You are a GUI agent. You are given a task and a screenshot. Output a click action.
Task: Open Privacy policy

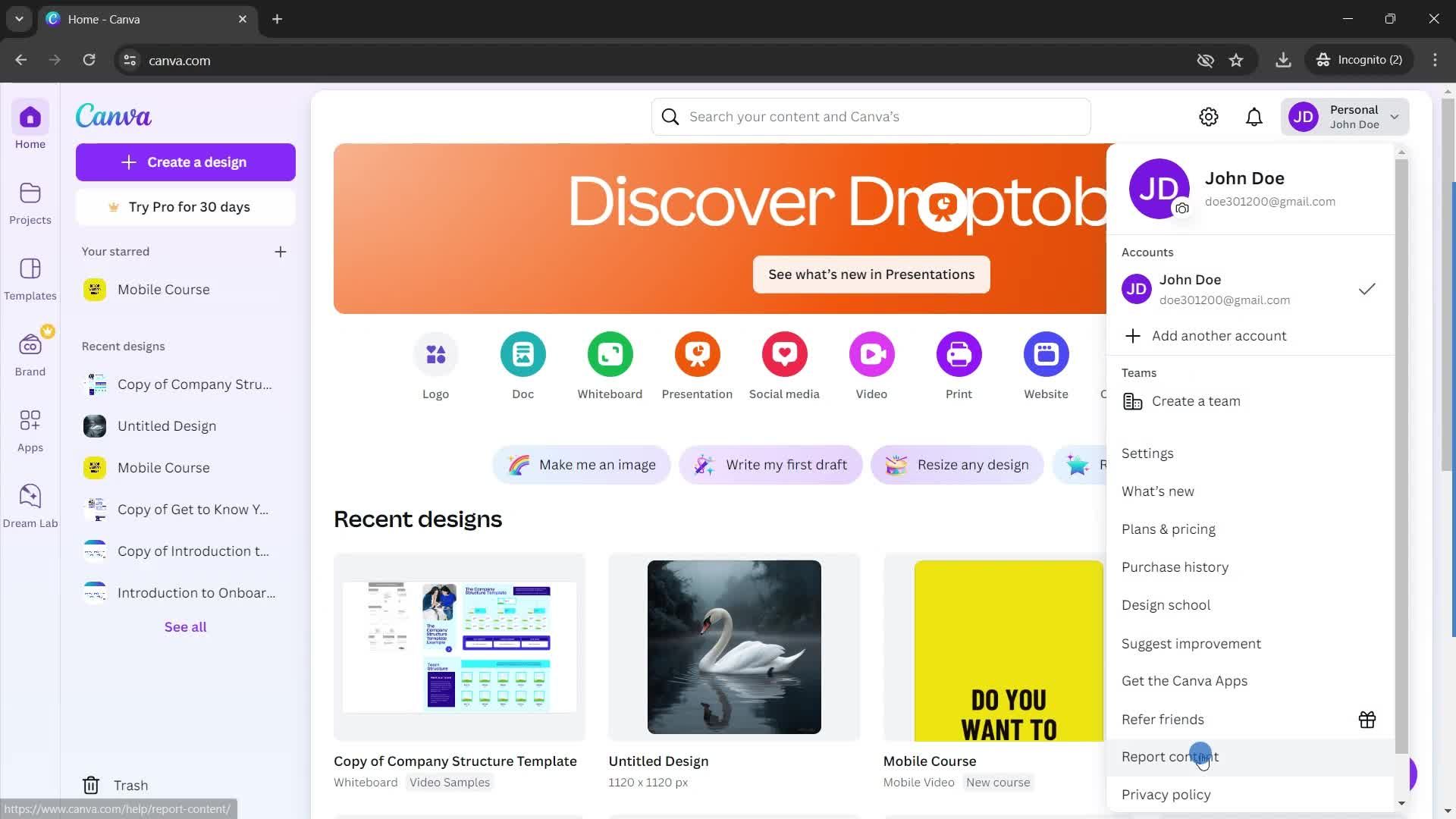click(x=1250, y=795)
